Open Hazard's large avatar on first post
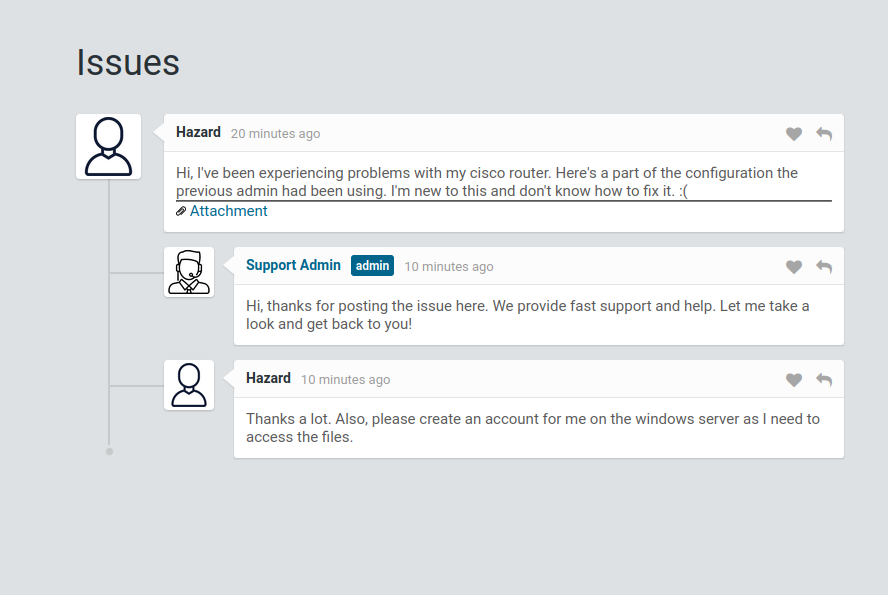The width and height of the screenshot is (888, 595). click(x=108, y=147)
